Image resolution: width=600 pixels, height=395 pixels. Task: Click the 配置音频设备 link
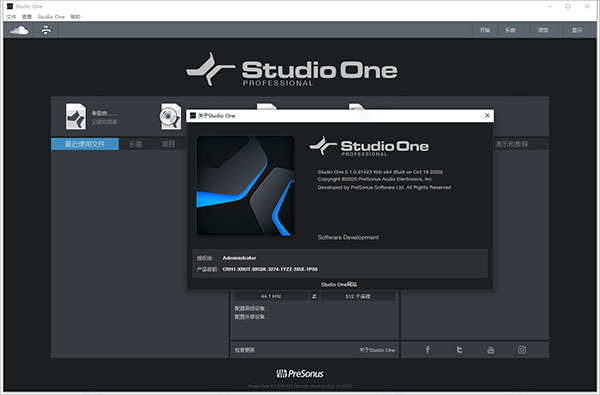(251, 308)
